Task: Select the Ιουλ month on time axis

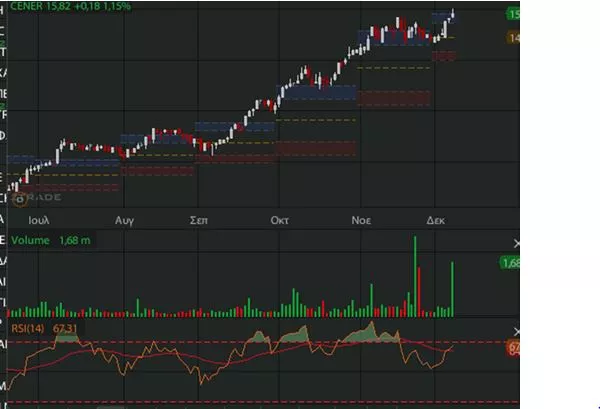Action: [40, 217]
